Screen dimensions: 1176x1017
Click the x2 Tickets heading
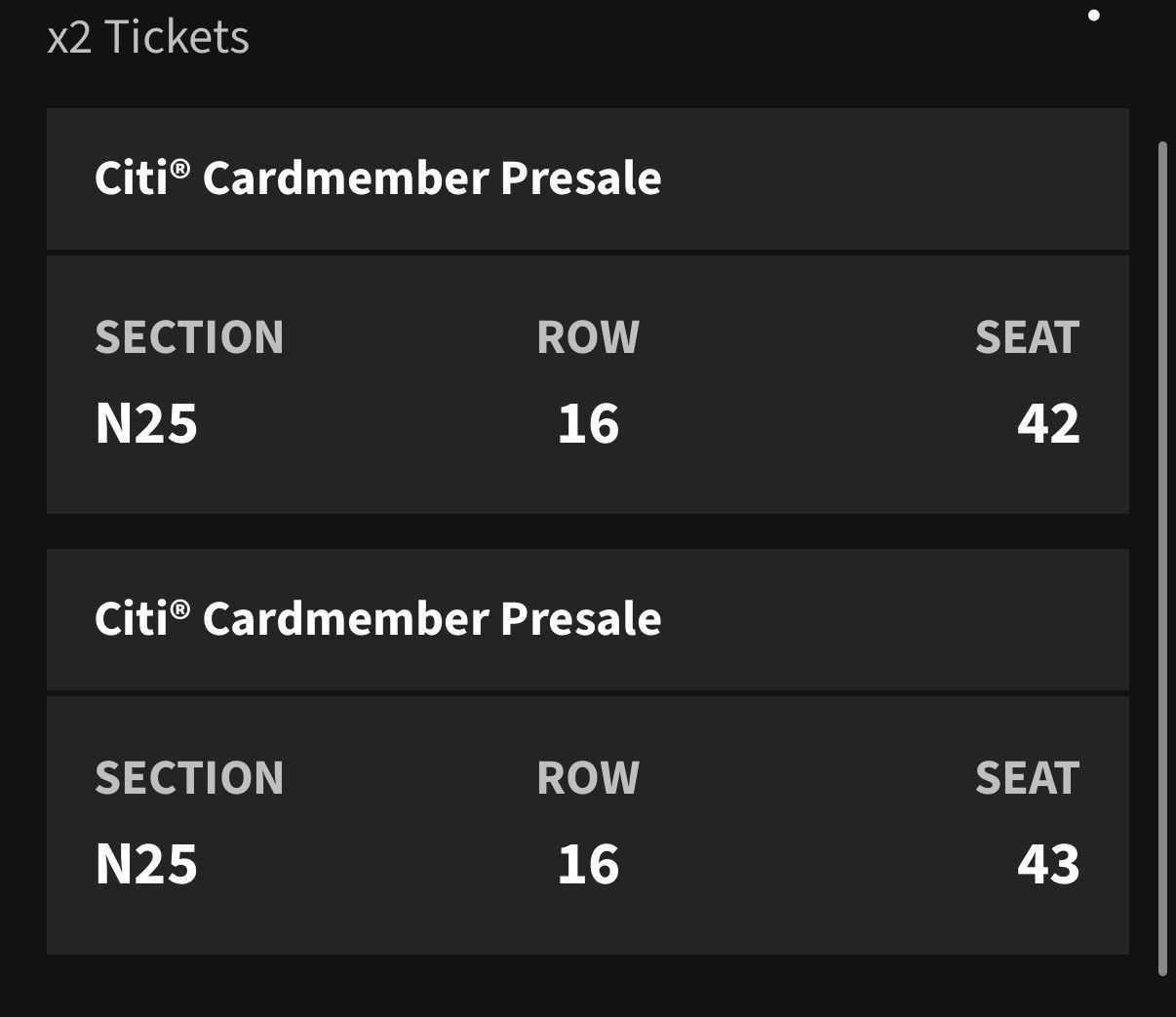(x=148, y=37)
